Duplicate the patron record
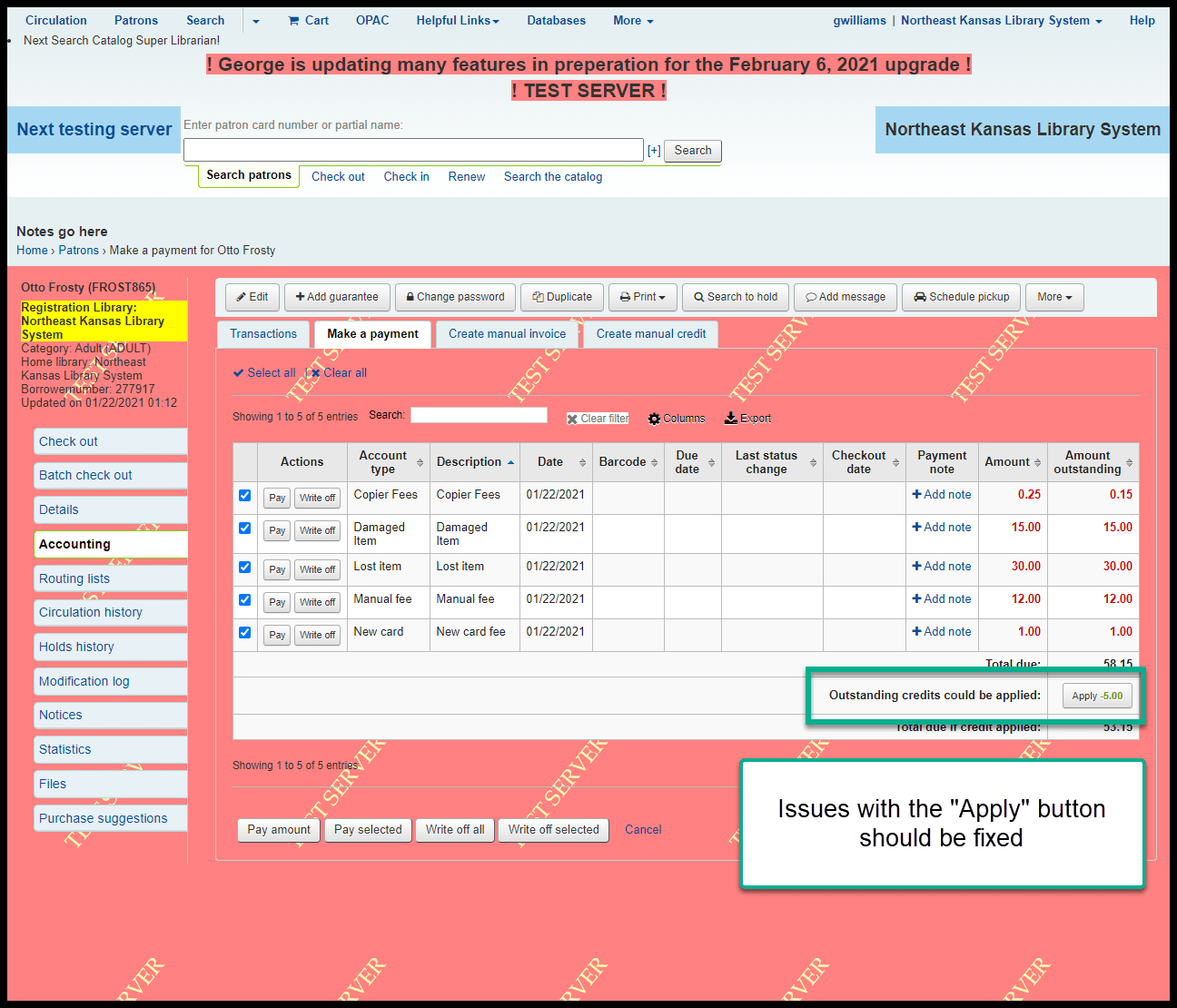Screen dimensions: 1177x1008 point(562,297)
